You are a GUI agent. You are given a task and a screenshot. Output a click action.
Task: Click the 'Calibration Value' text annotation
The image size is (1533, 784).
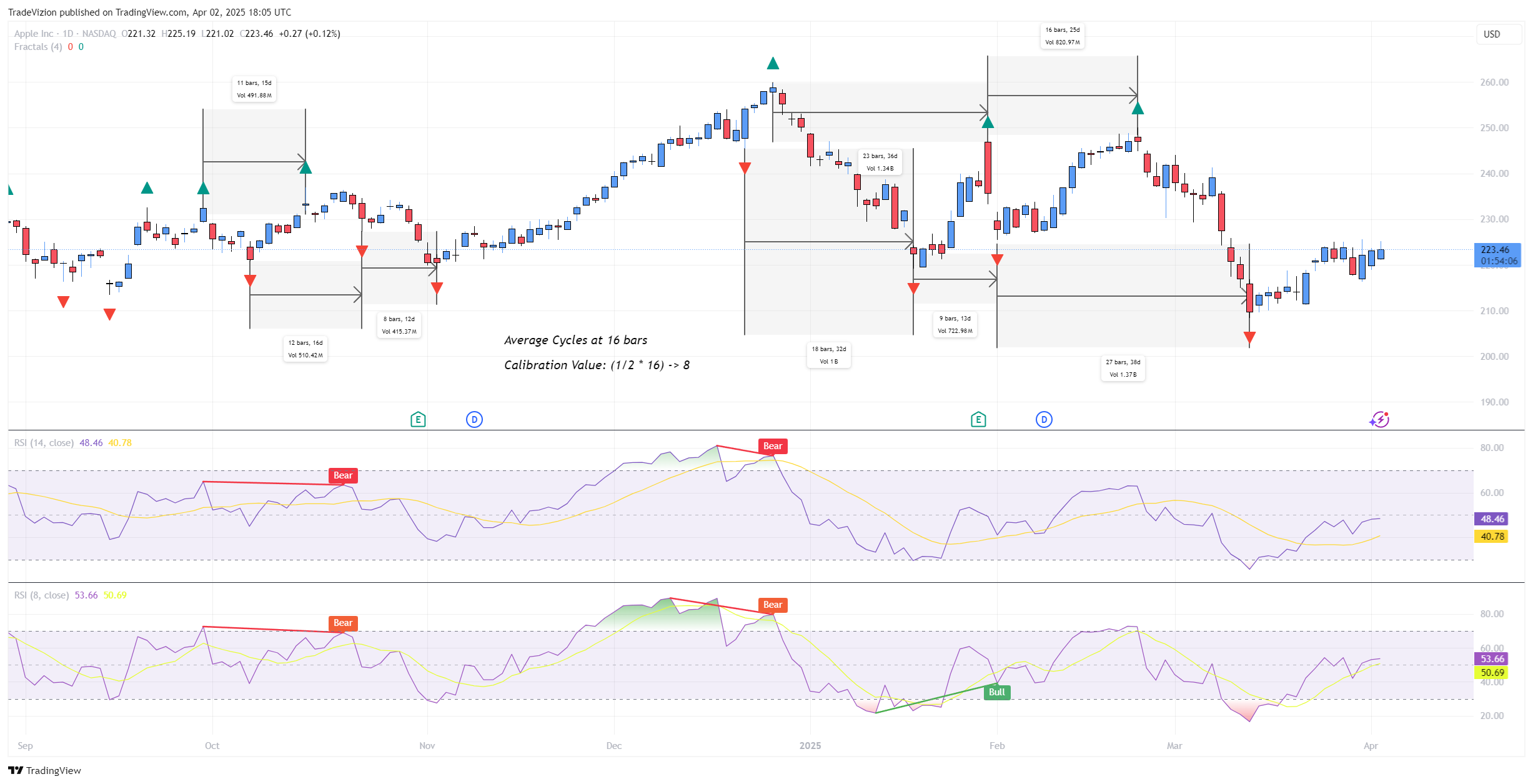click(x=597, y=365)
